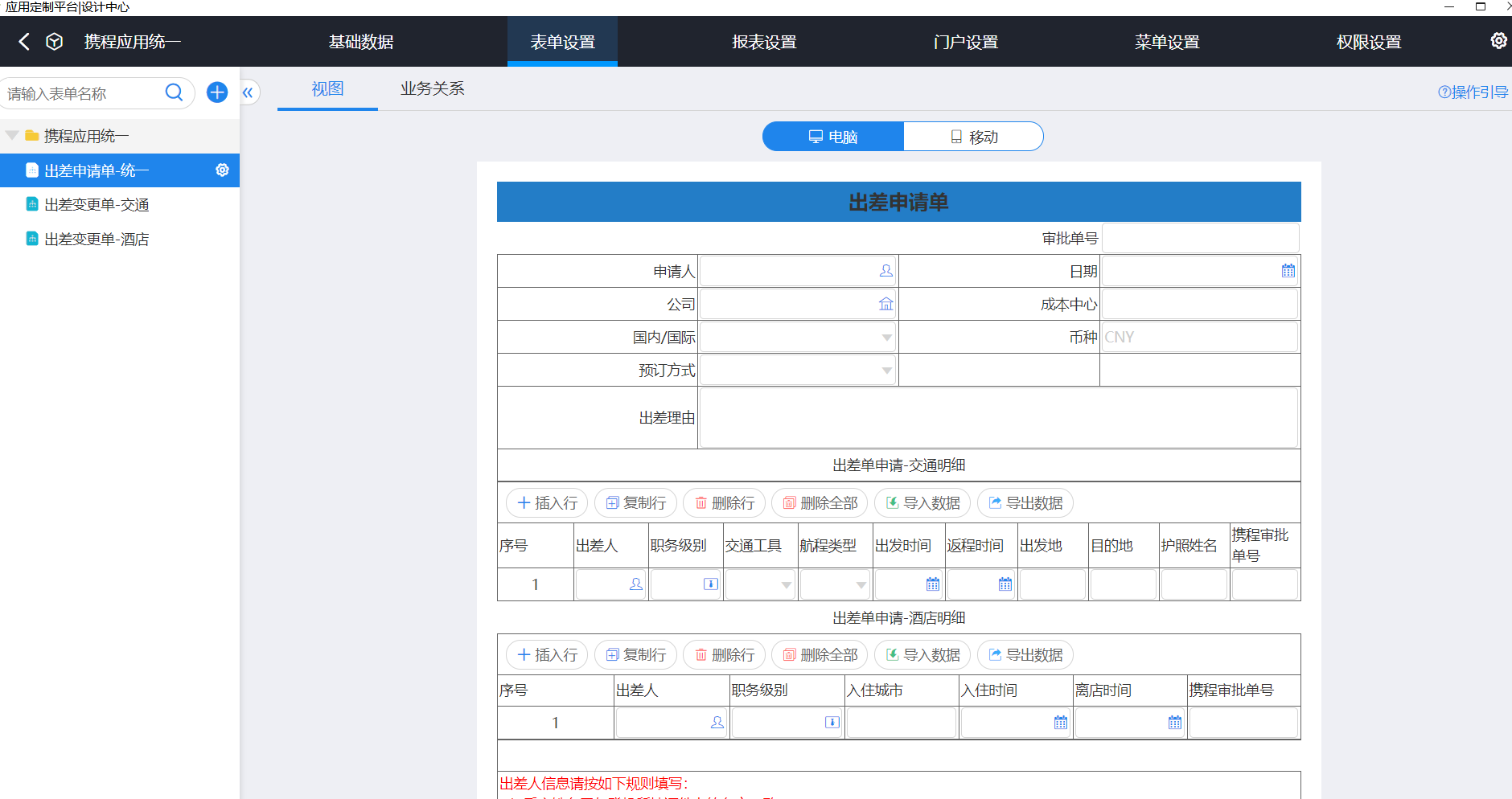Collapse the 携程应用统一 folder tree

12,136
